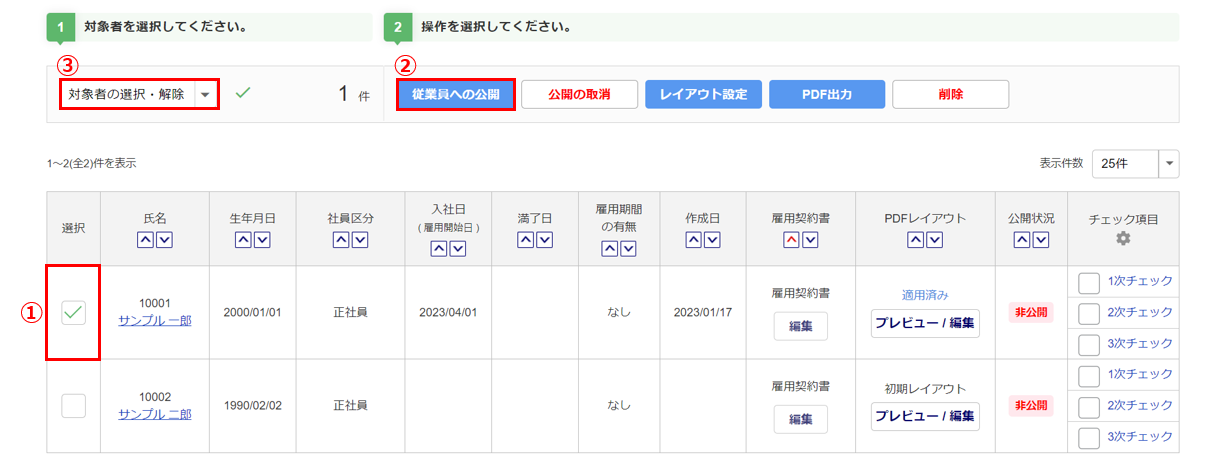The image size is (1226, 464).
Task: Sort 氏名 column ascending with up arrow
Action: coord(145,239)
